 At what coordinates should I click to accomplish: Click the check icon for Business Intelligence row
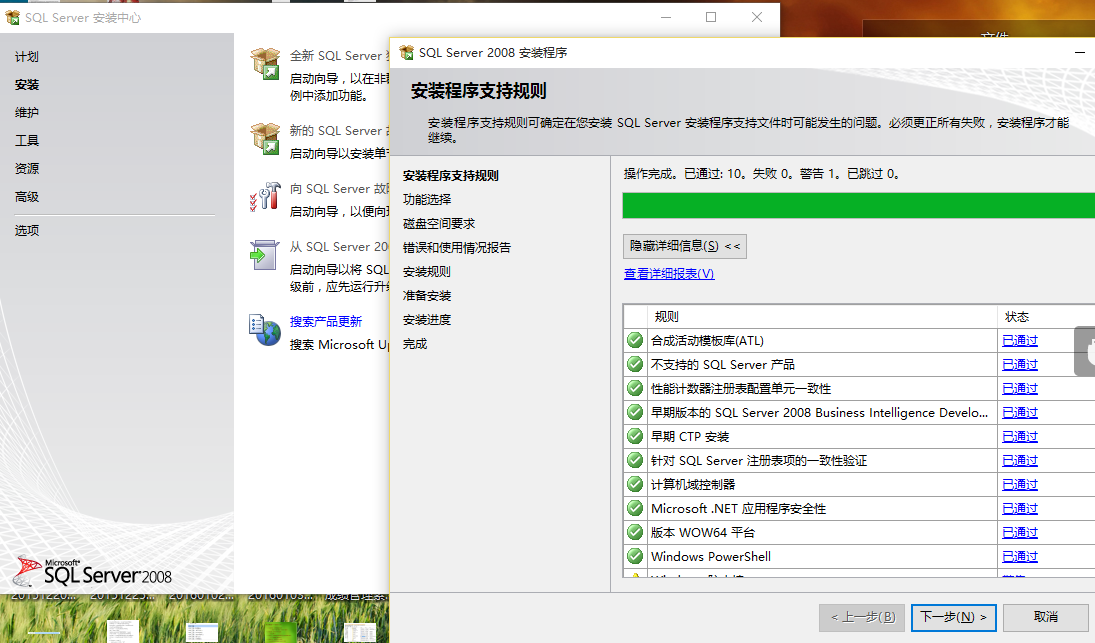(635, 412)
